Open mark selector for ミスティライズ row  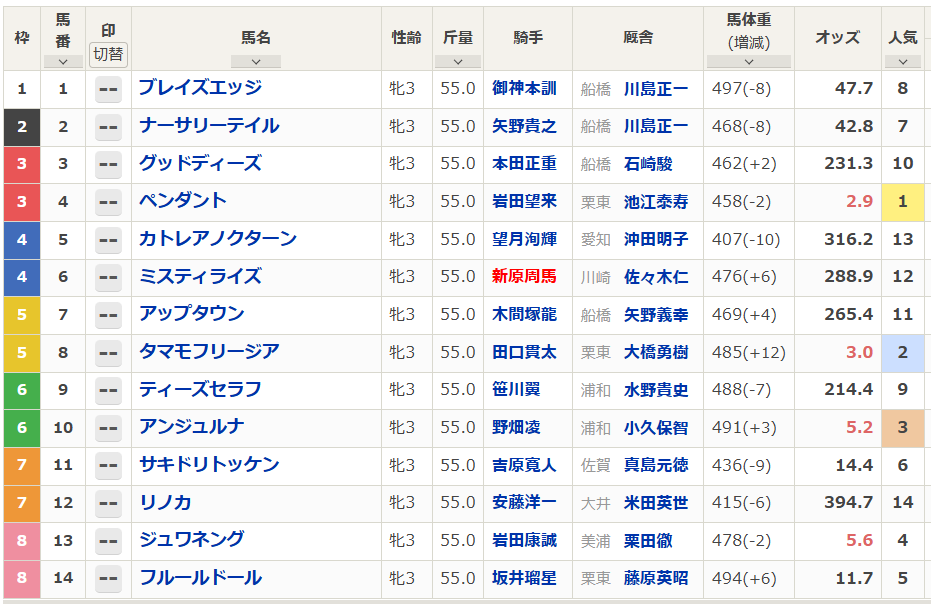[x=108, y=277]
